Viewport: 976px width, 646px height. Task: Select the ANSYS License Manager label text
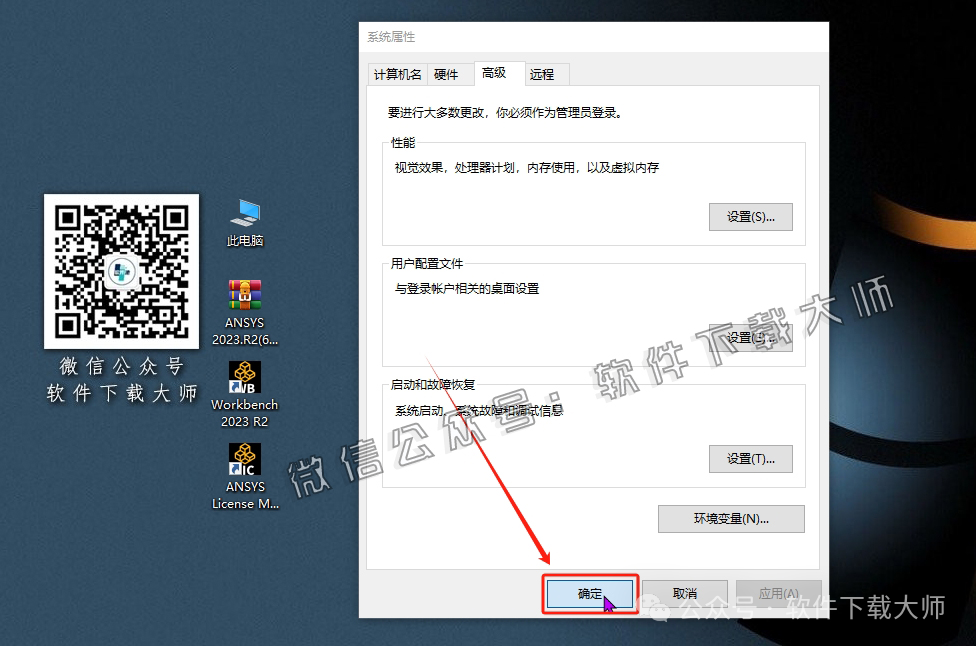tap(245, 495)
